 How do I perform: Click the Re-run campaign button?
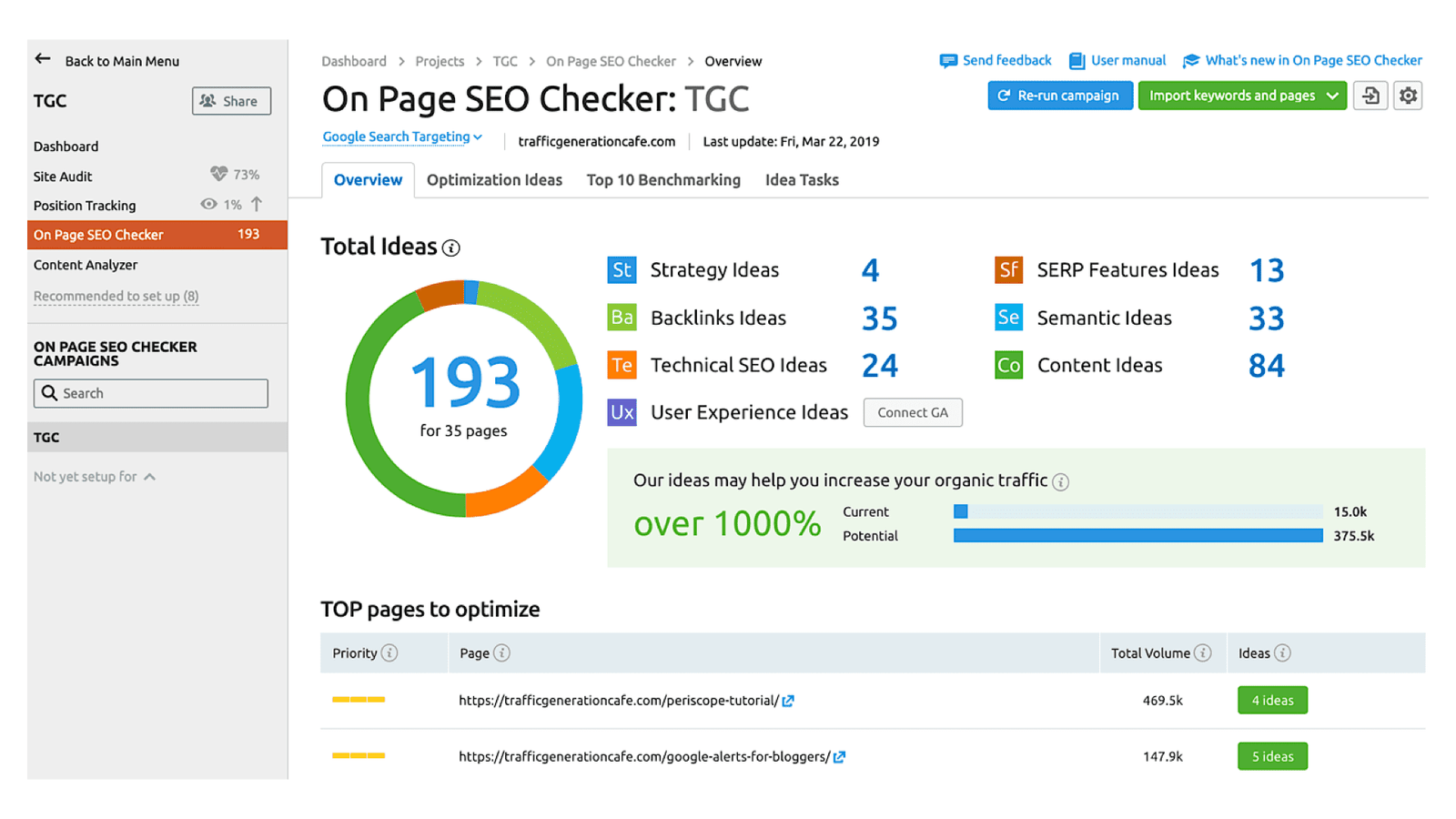pos(1059,96)
